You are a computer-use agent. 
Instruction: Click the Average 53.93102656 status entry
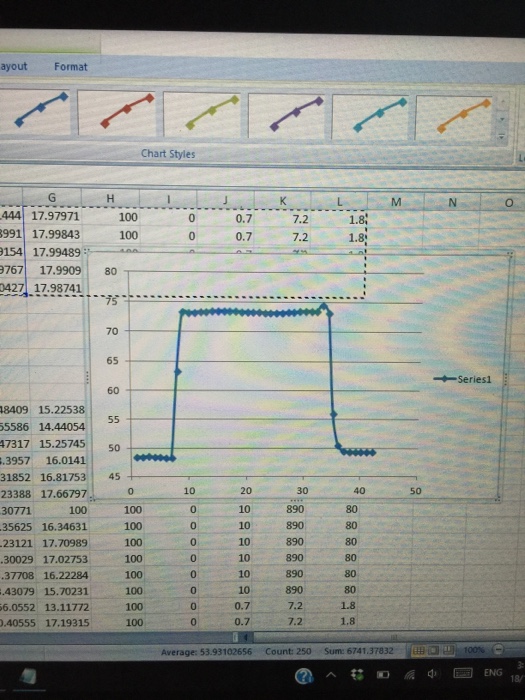206,652
